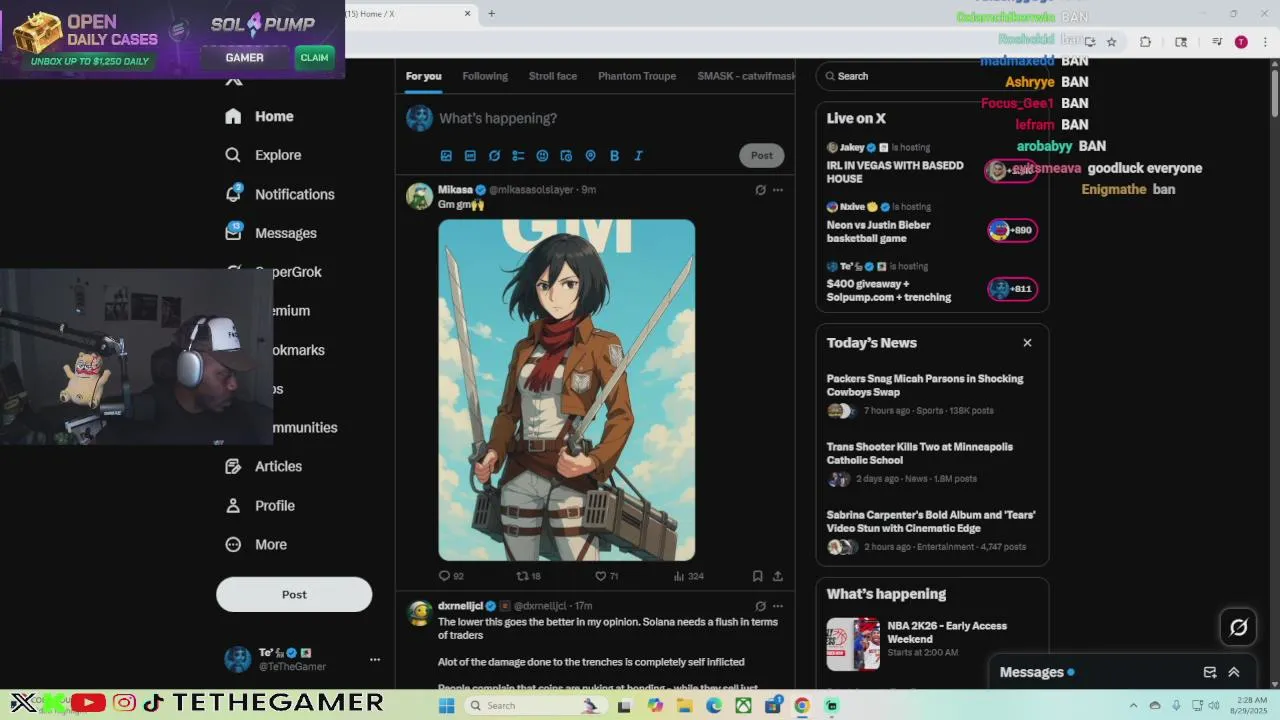
Task: View analytics of Mikasa's post
Action: [x=688, y=576]
